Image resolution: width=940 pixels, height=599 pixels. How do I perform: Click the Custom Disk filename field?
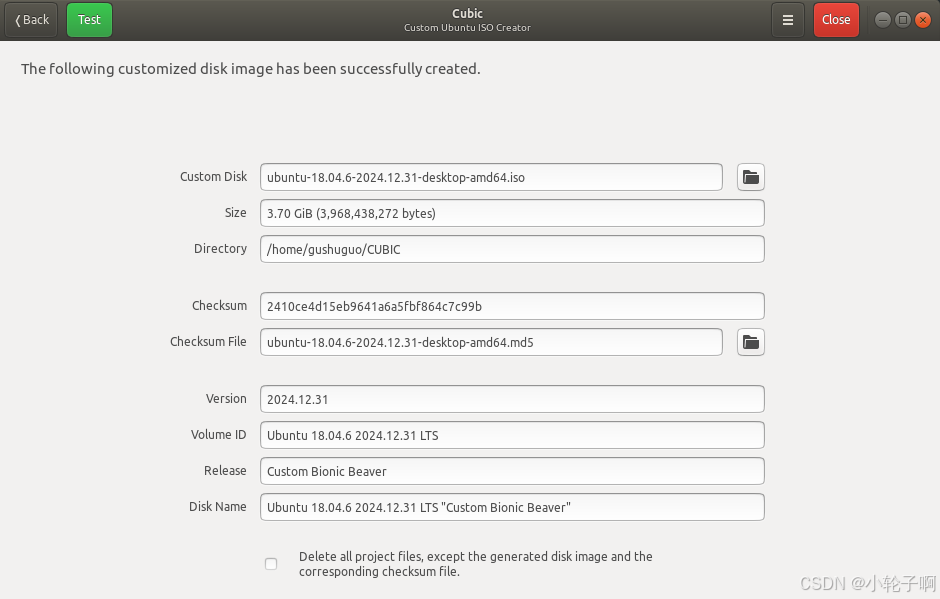coord(491,177)
